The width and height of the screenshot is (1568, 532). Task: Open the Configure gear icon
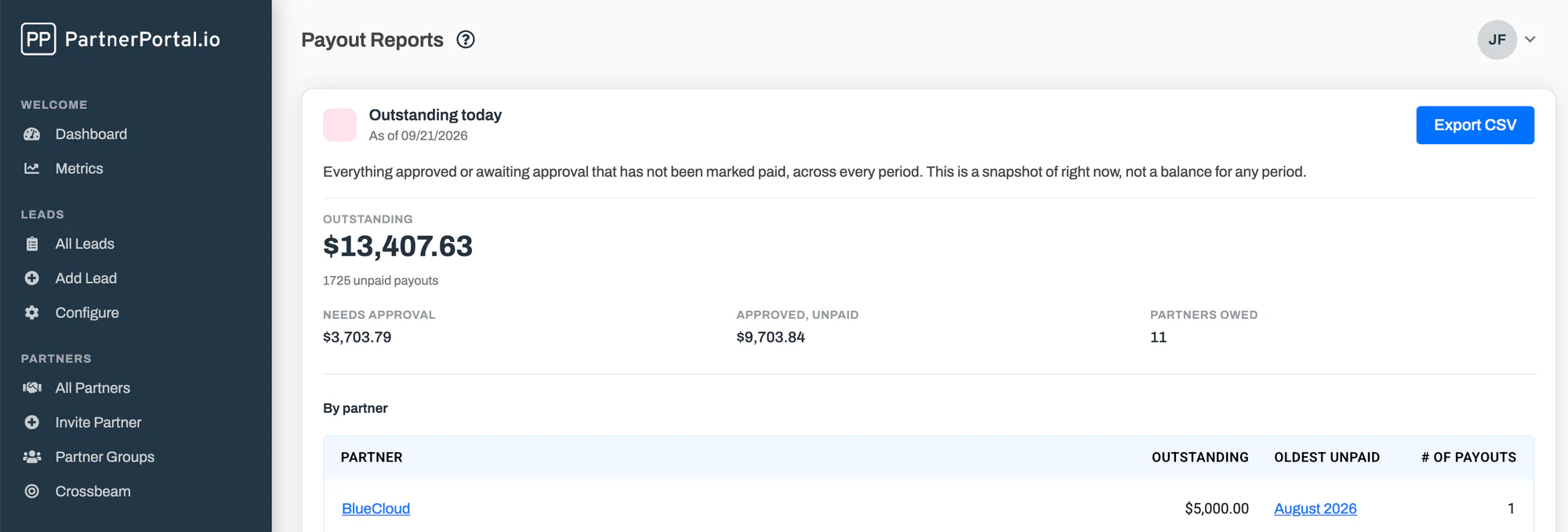(x=32, y=313)
